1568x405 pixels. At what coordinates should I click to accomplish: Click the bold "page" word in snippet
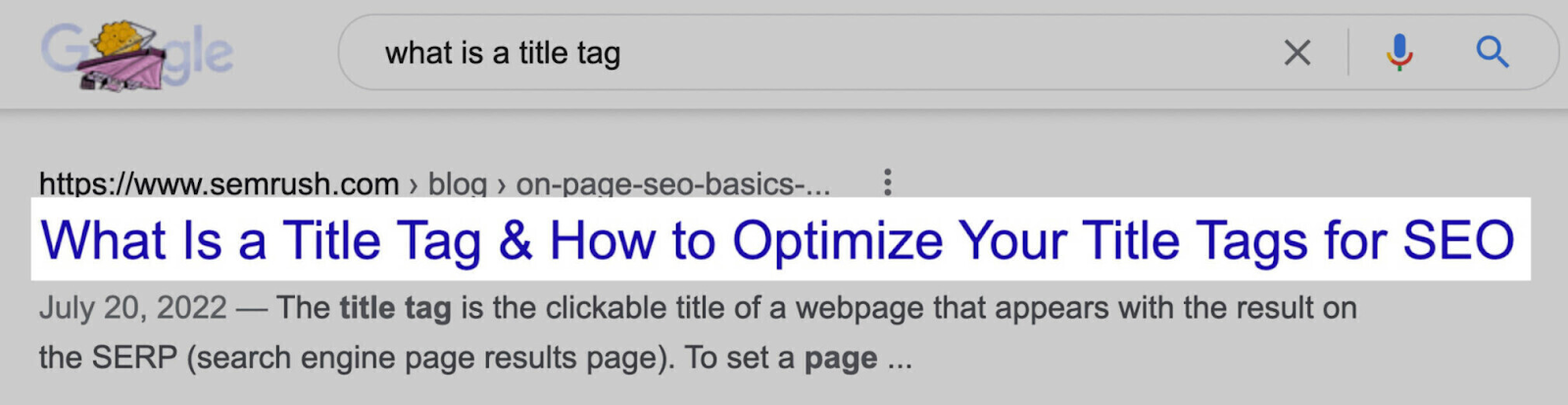840,358
